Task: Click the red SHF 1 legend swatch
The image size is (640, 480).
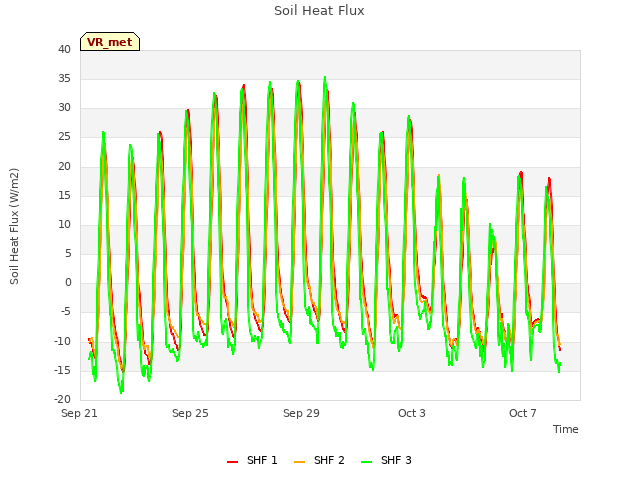Action: pos(232,462)
